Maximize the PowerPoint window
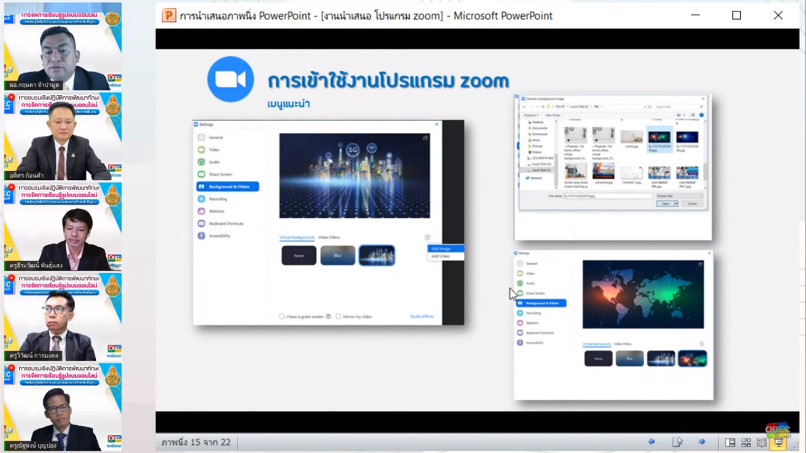This screenshot has height=453, width=806. [737, 15]
